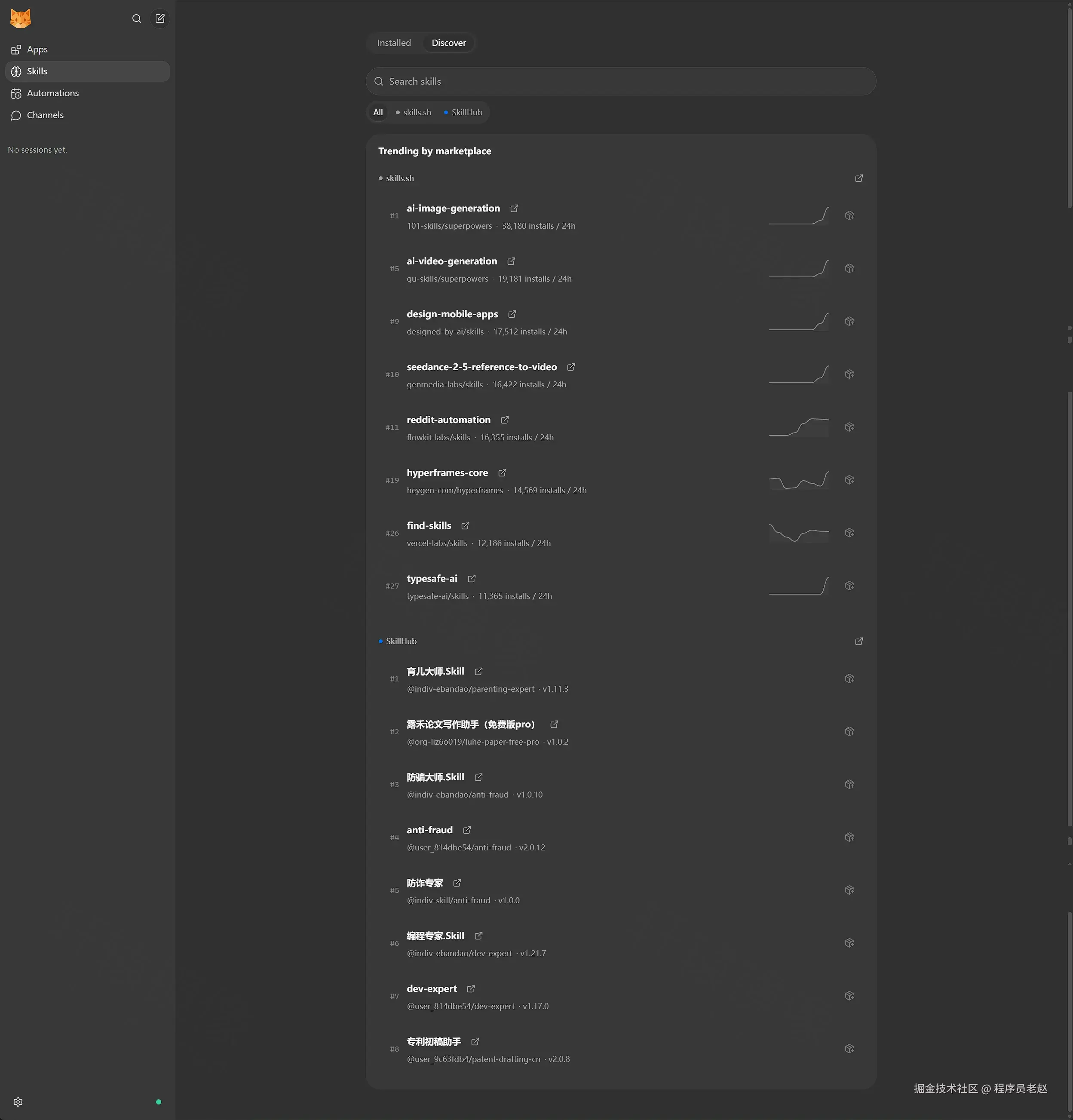Screen dimensions: 1073x1120
Task: Install the ai-image-generation skill
Action: [x=849, y=215]
